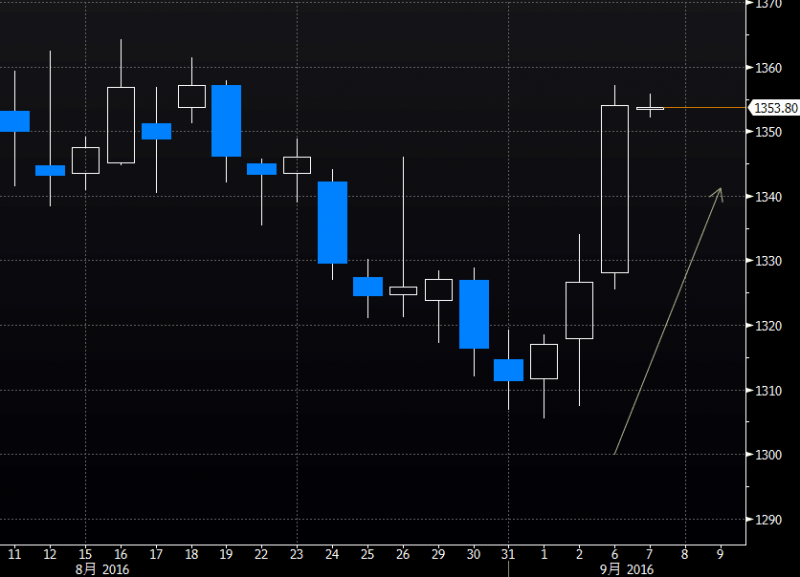The width and height of the screenshot is (800, 577).
Task: Click the date label 16 on axis
Action: click(120, 554)
